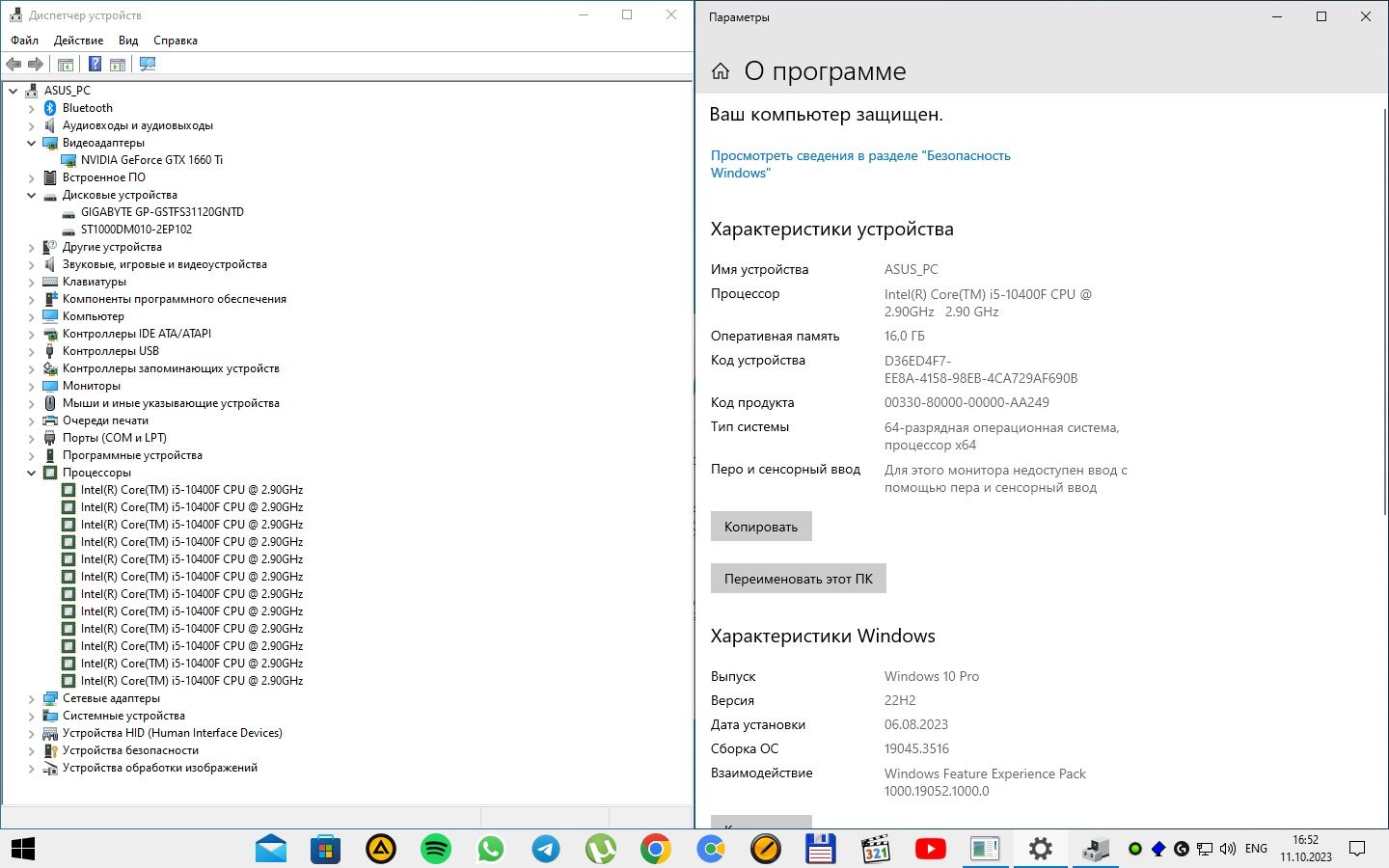
Task: Select Системные устройства row
Action: pos(123,716)
